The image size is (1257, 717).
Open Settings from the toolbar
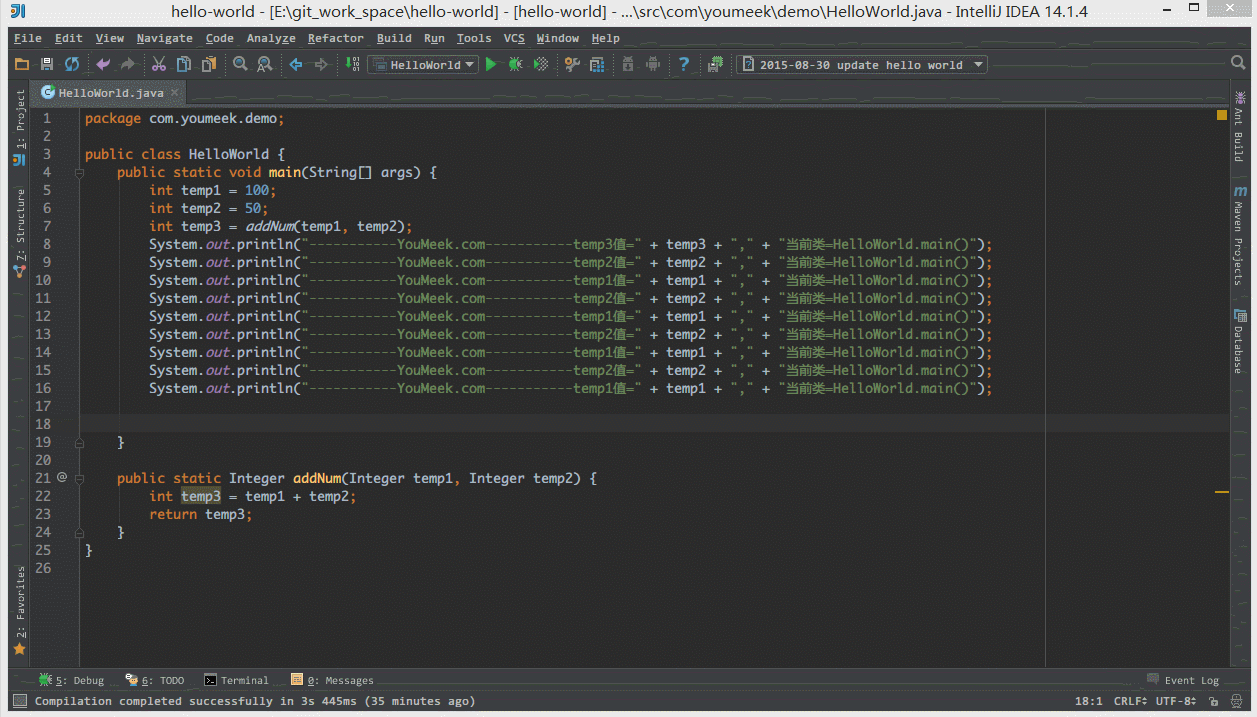[x=572, y=63]
